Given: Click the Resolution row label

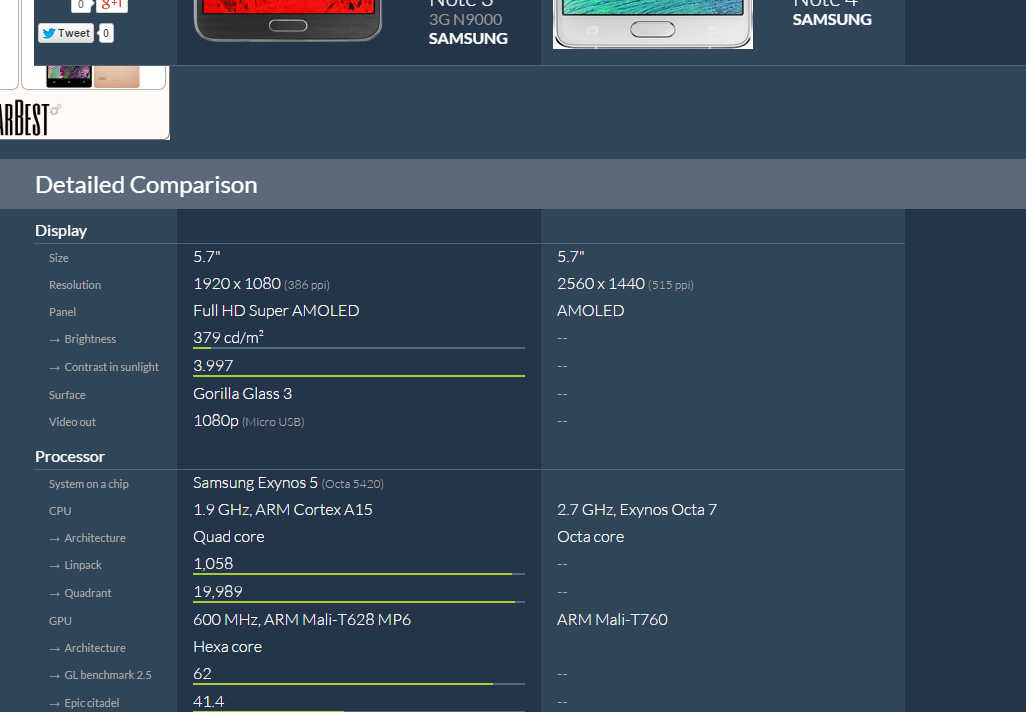Looking at the screenshot, I should coord(75,285).
